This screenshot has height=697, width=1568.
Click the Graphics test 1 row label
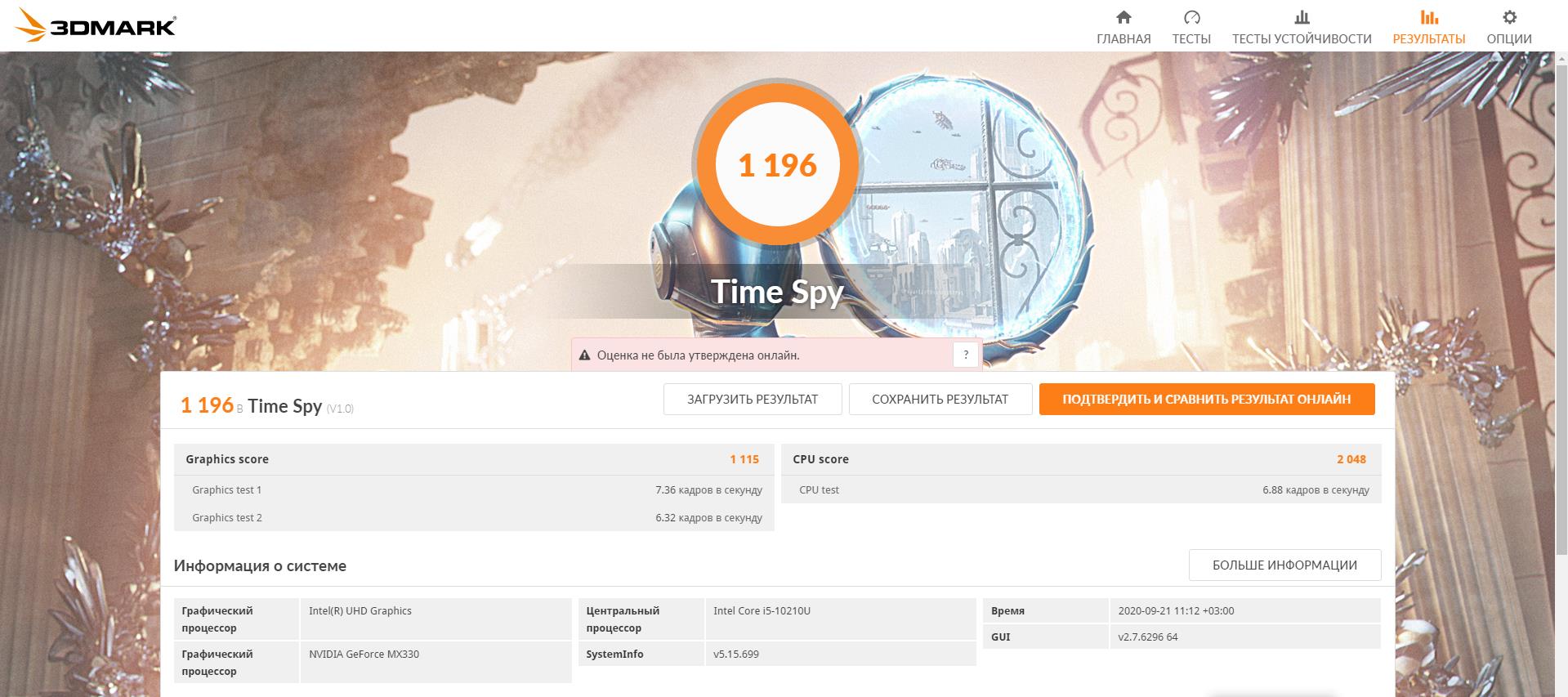pyautogui.click(x=227, y=490)
